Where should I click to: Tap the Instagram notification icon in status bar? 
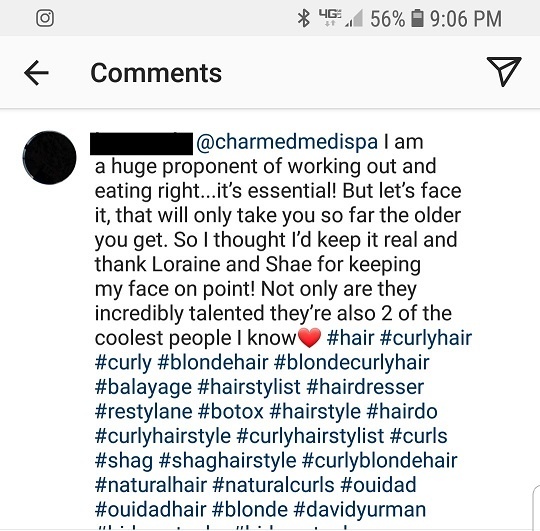pyautogui.click(x=45, y=18)
